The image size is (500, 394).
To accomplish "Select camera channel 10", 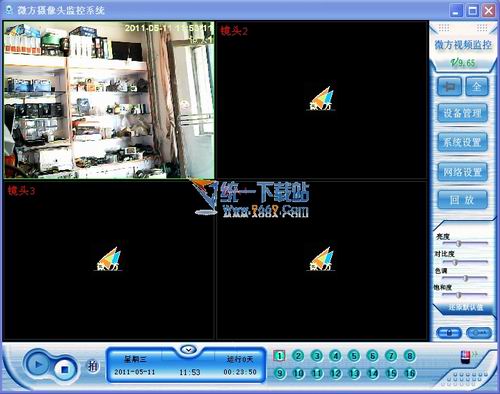I will [298, 373].
